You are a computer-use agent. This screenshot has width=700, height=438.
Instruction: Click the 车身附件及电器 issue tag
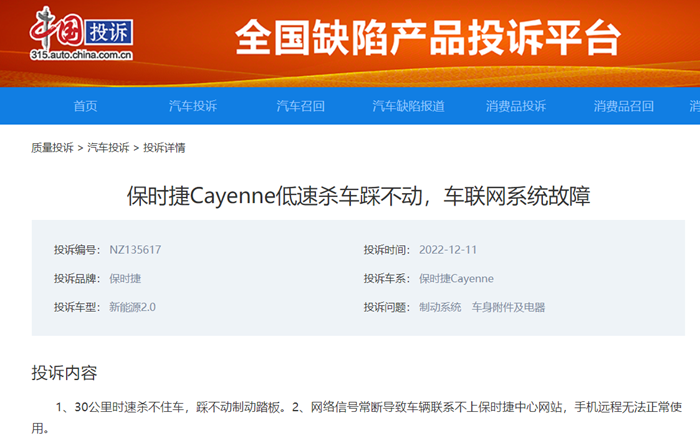[x=508, y=307]
